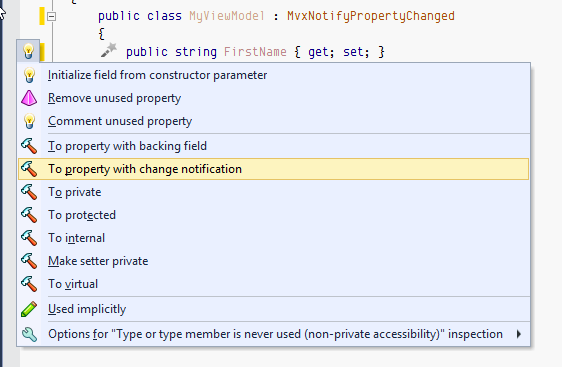Click MvxNotifyPropertyChanged base class name

pos(371,16)
